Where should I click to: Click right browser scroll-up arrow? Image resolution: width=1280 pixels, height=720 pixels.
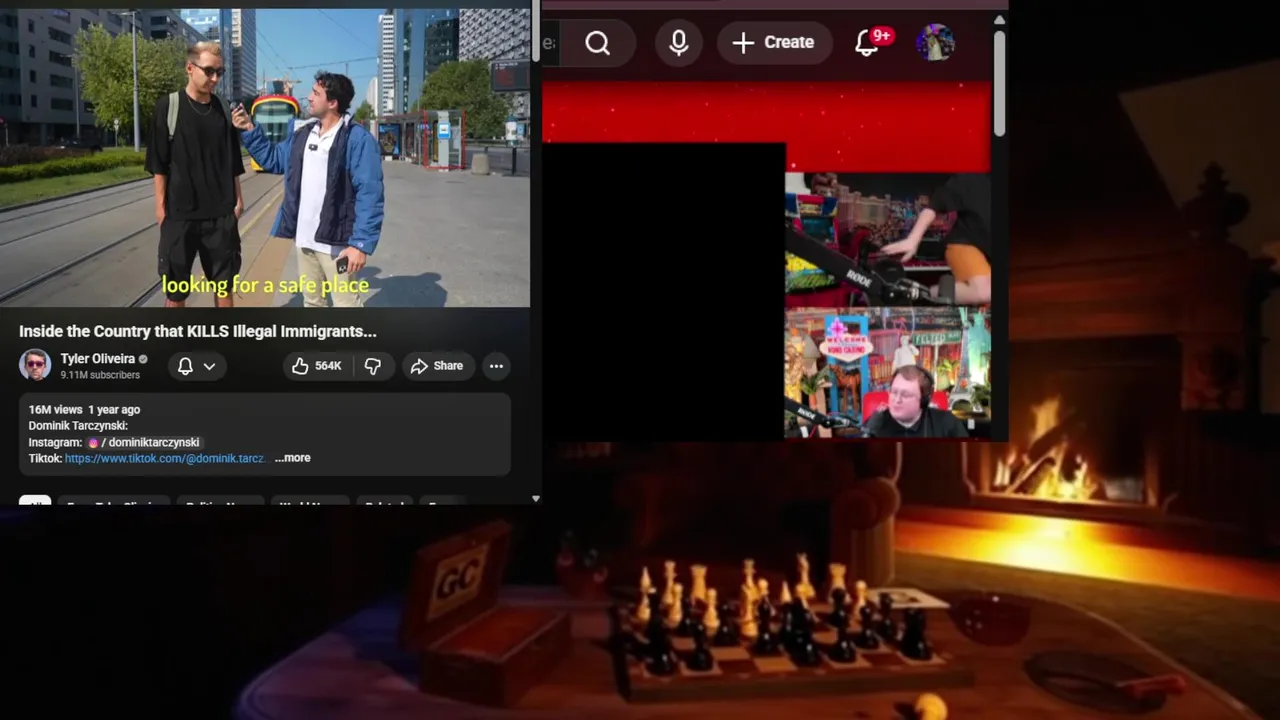point(999,20)
